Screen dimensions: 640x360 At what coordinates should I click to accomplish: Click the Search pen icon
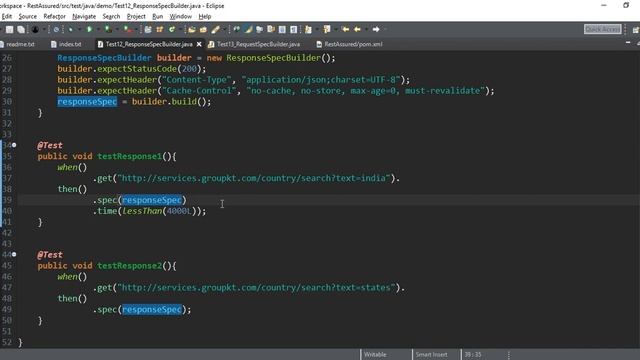click(x=216, y=29)
